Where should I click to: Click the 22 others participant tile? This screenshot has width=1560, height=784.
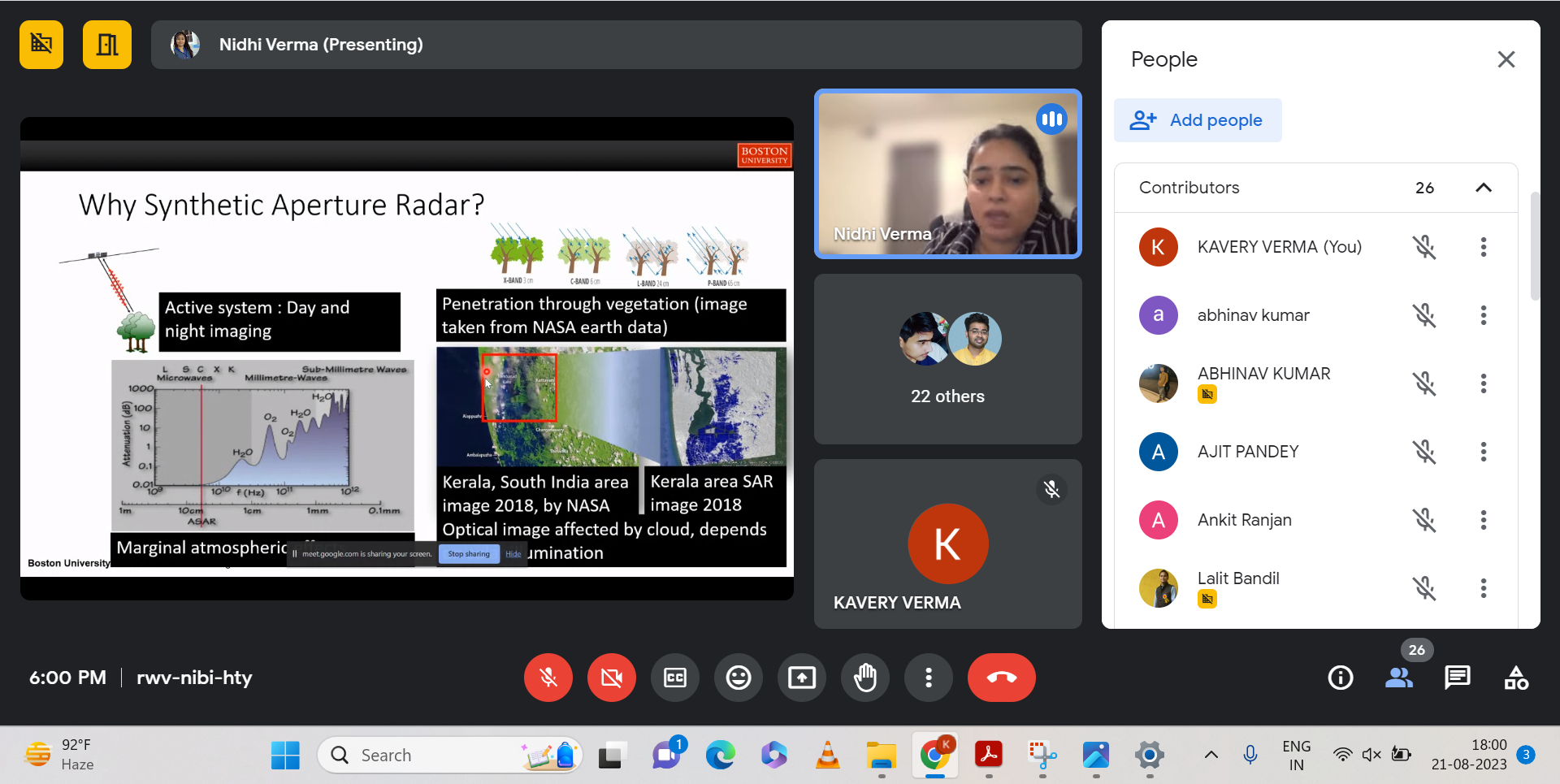pos(947,359)
